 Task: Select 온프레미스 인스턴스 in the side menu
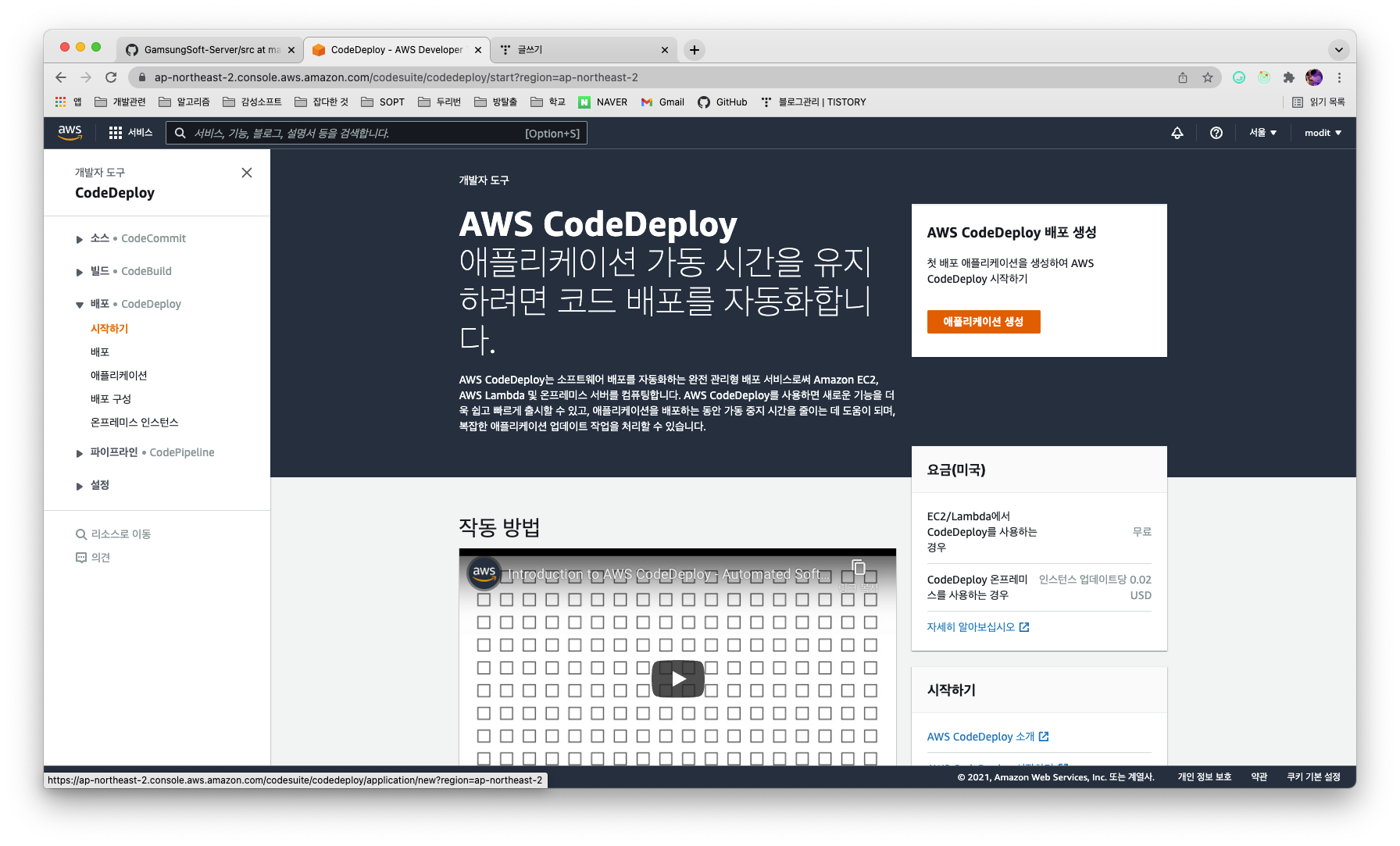coord(134,423)
